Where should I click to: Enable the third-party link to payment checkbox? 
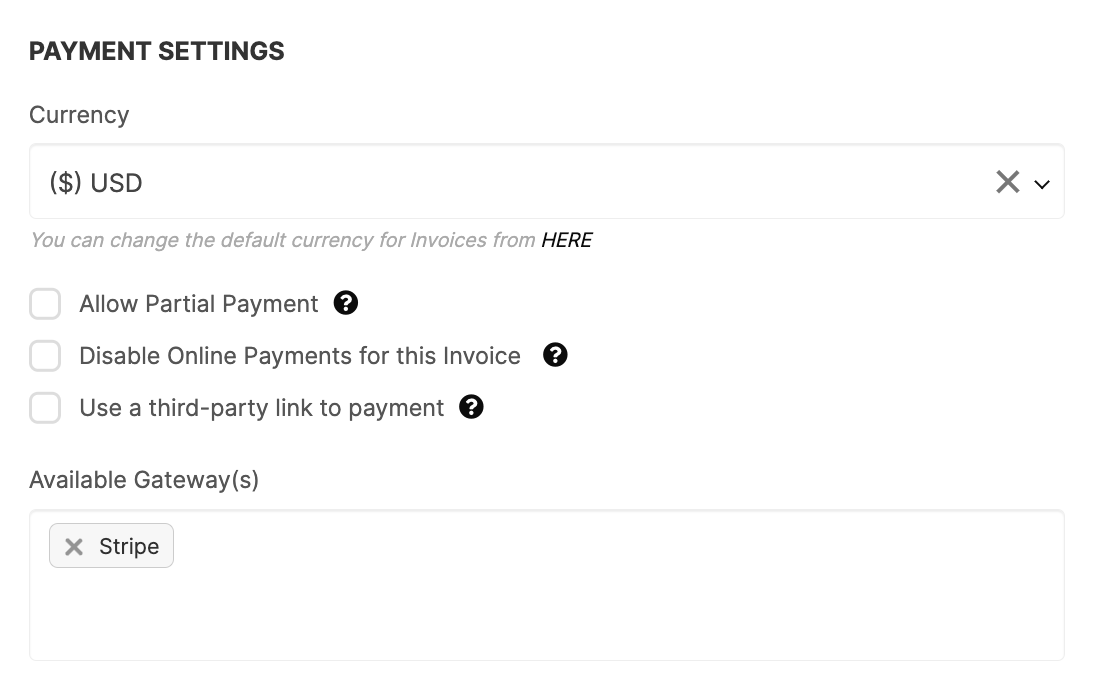tap(45, 408)
